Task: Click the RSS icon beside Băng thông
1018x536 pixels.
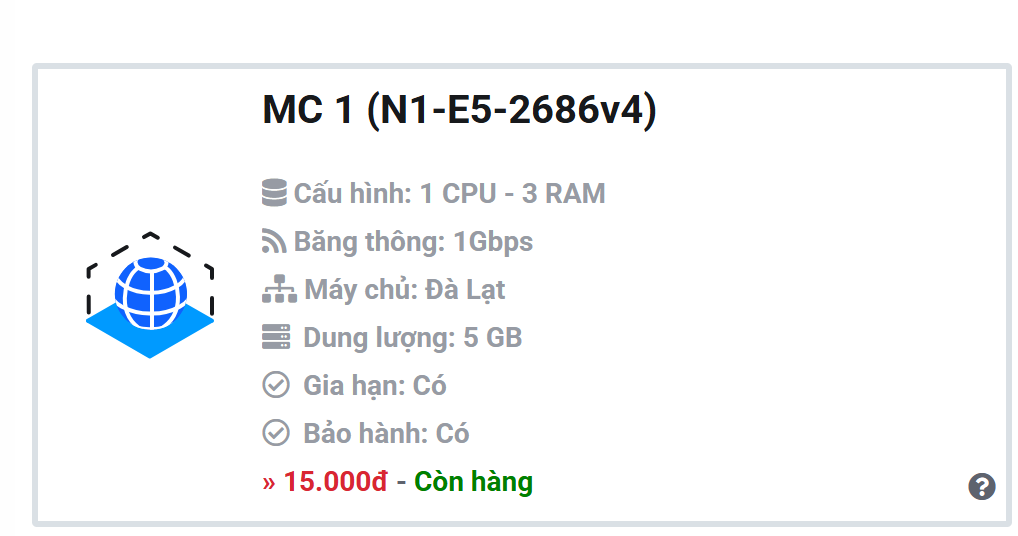Action: point(274,241)
